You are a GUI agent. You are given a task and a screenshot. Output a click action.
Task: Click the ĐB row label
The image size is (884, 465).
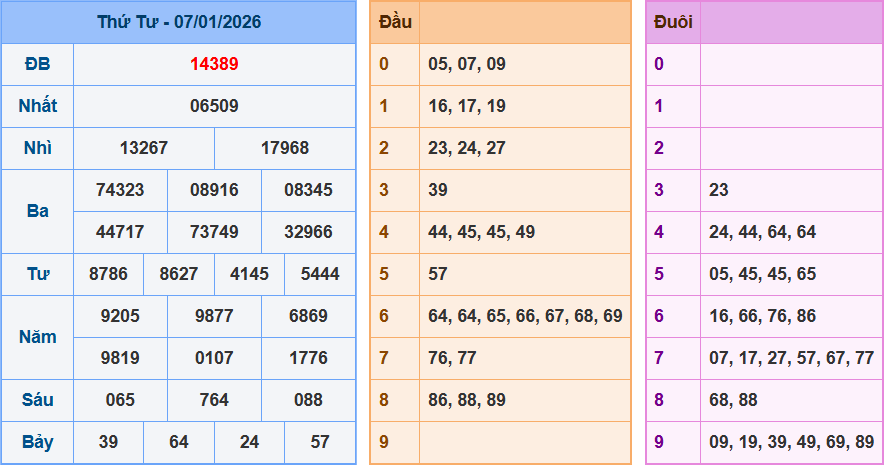tap(38, 64)
